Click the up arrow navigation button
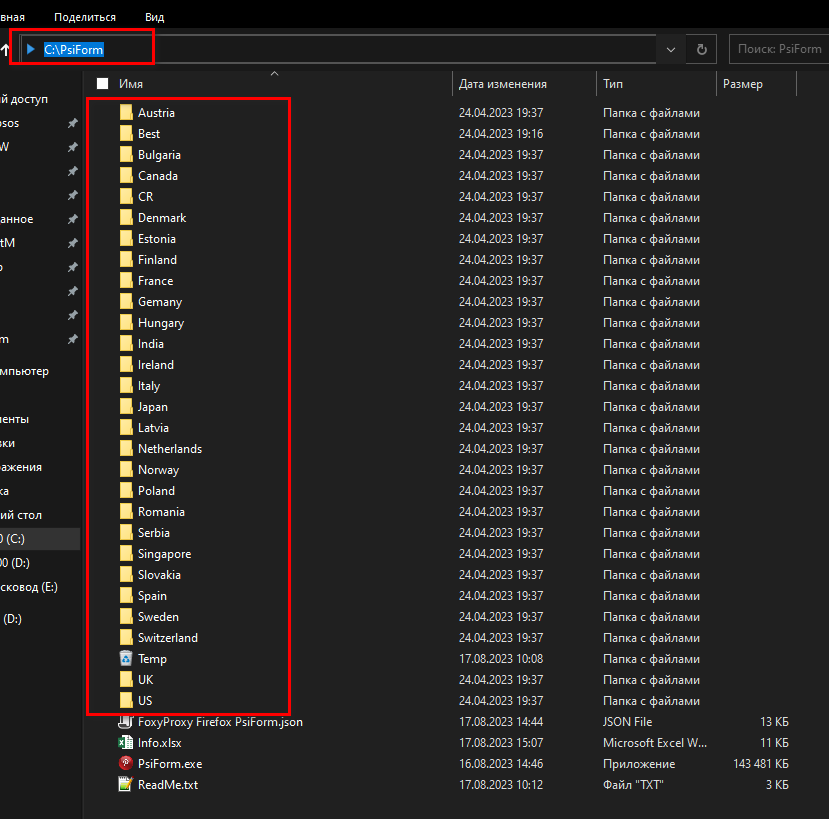Screen dimensions: 829x819 5,49
